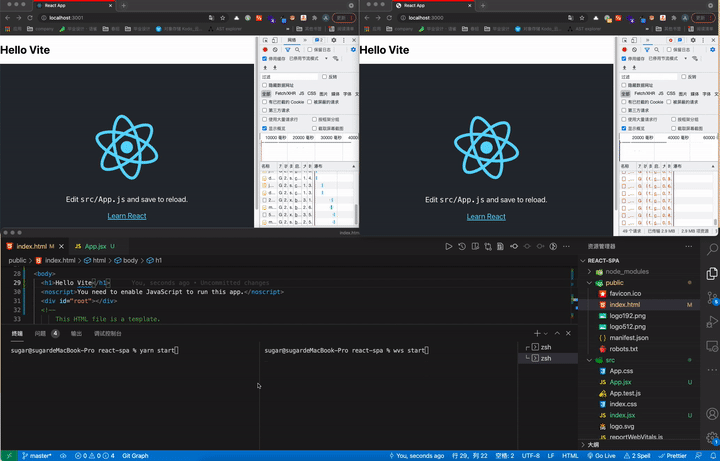
Task: Open editor toolbar more actions ellipsis
Action: [x=566, y=247]
